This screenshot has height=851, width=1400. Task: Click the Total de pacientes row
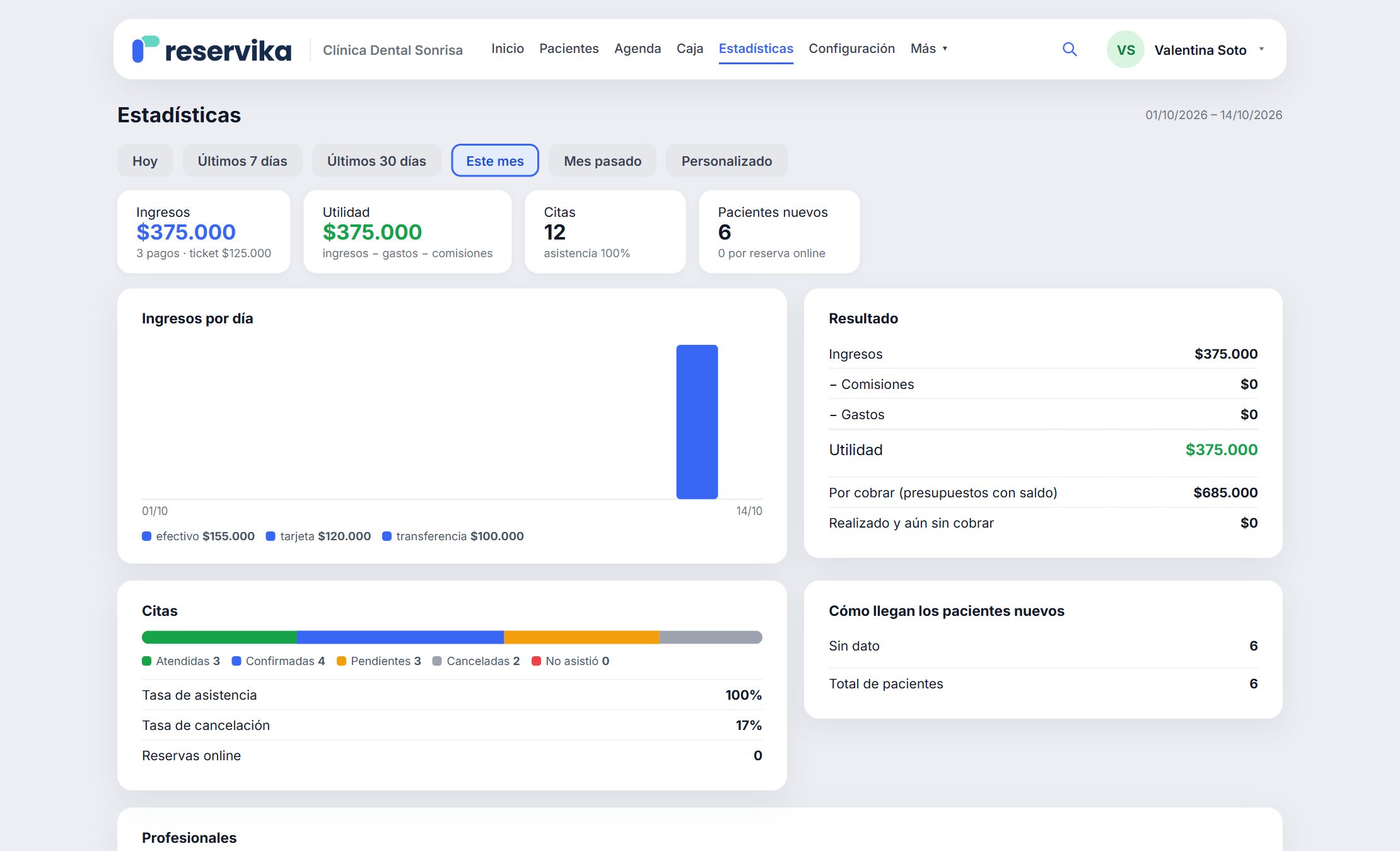1043,683
